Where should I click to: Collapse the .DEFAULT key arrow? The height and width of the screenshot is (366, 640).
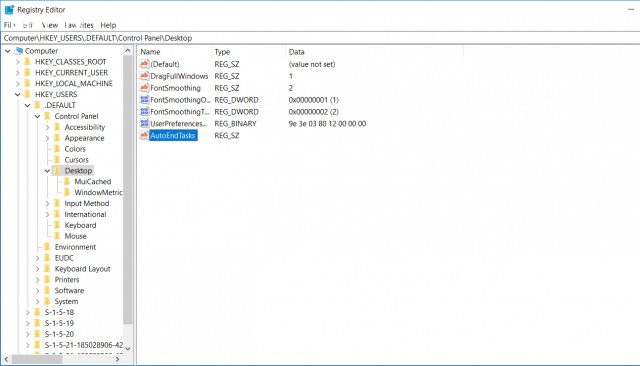[27, 105]
